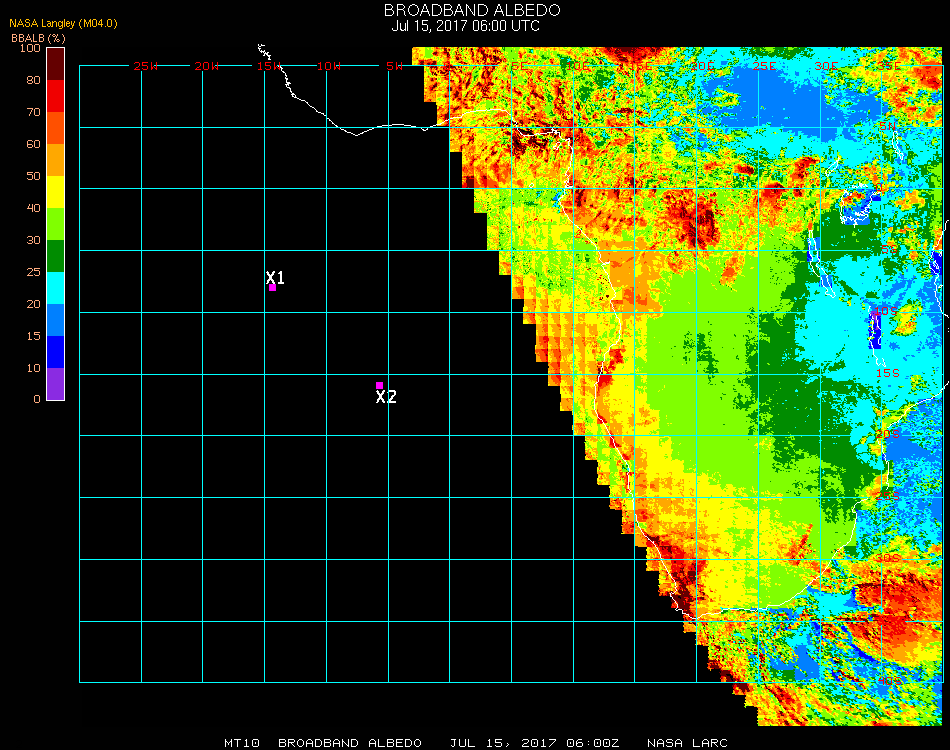Select the orange 50-60 legend swatch
The height and width of the screenshot is (750, 950).
click(x=55, y=160)
